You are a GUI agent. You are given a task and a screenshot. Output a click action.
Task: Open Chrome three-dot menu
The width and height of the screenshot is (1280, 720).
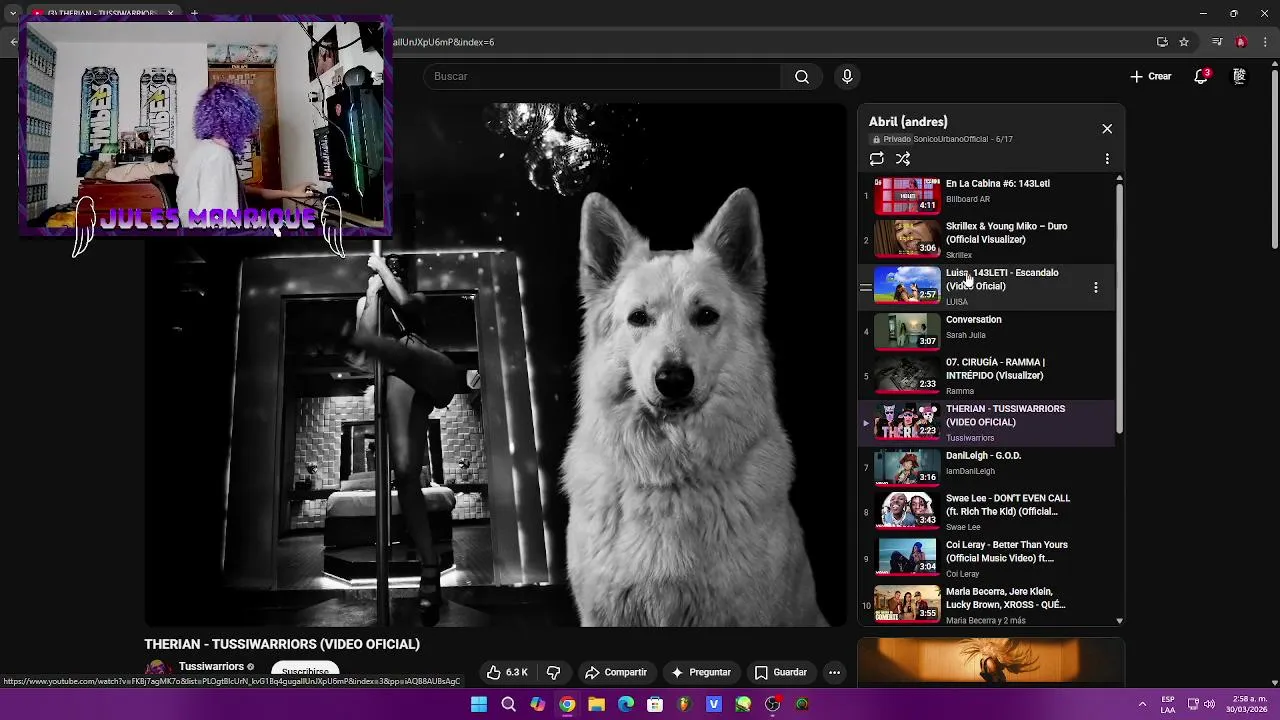[1265, 42]
